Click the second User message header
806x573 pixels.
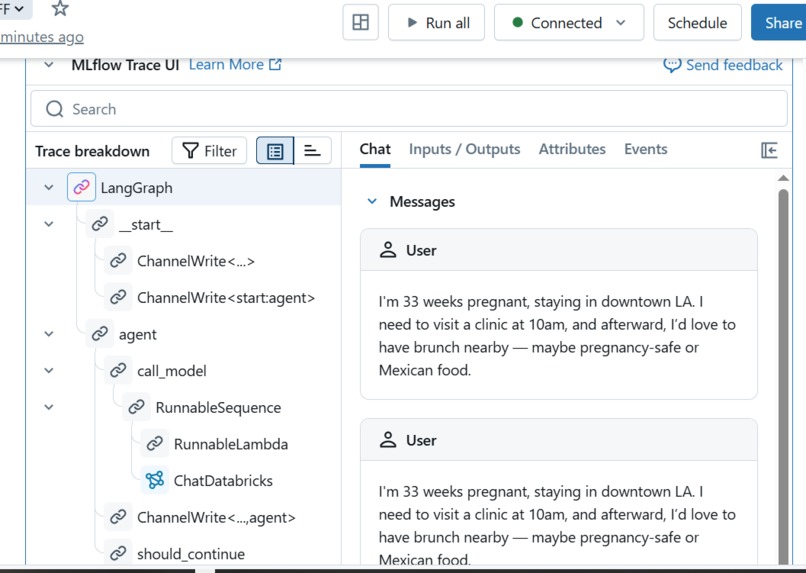(558, 440)
